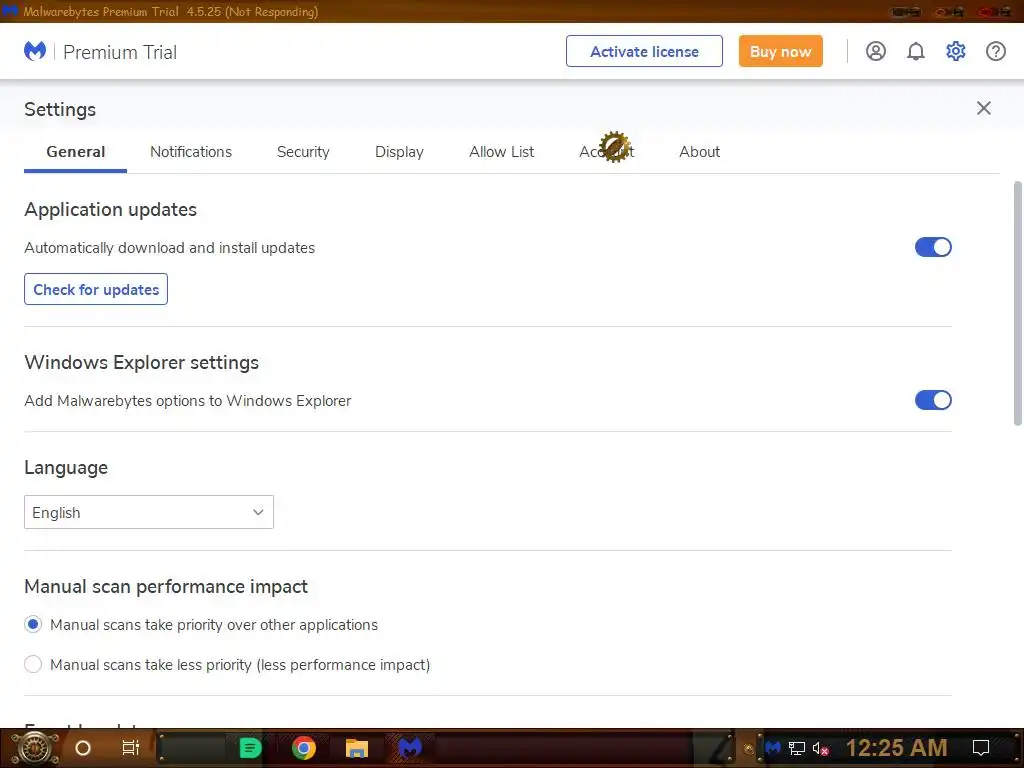Click the Malwarebytes logo in header
This screenshot has width=1024, height=768.
tap(35, 51)
